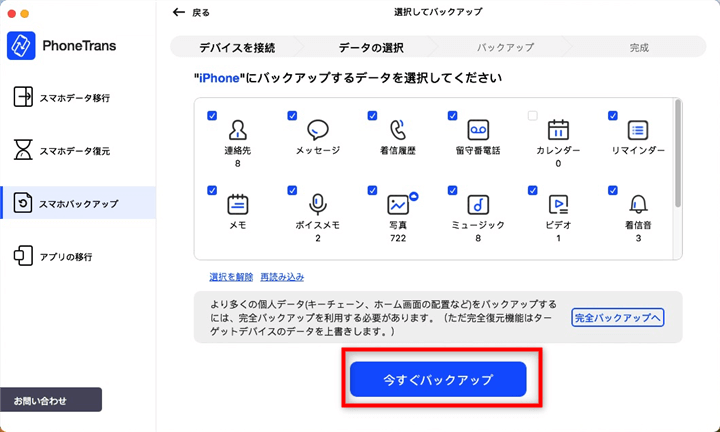Click the 写真 count 722
The height and width of the screenshot is (432, 720).
tap(398, 238)
